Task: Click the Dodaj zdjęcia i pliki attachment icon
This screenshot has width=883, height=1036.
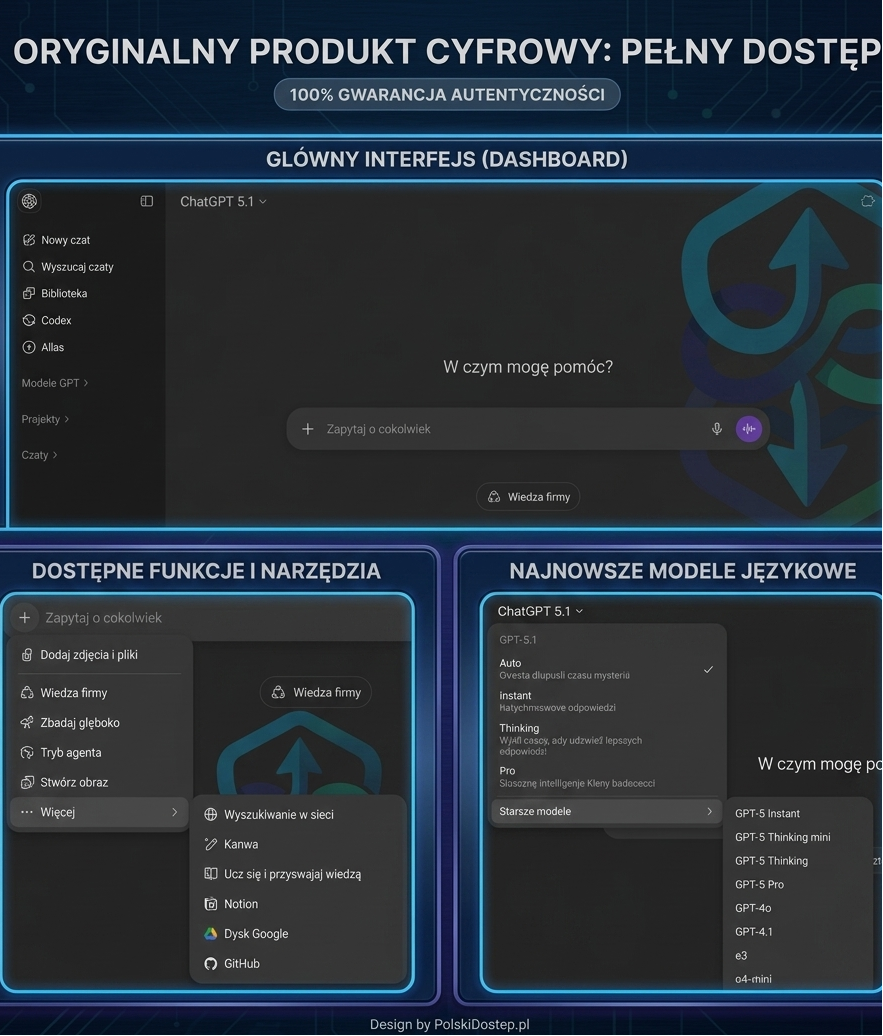Action: (x=27, y=655)
